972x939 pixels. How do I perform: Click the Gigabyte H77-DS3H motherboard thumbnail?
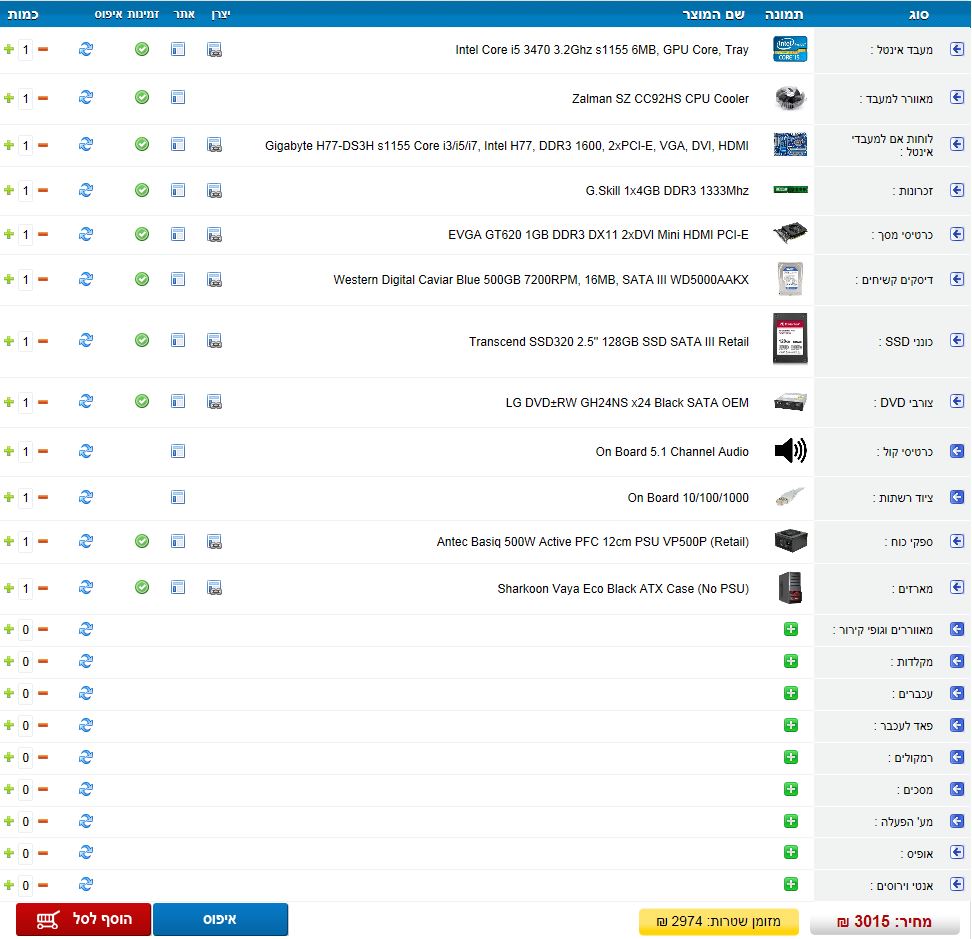pos(790,145)
